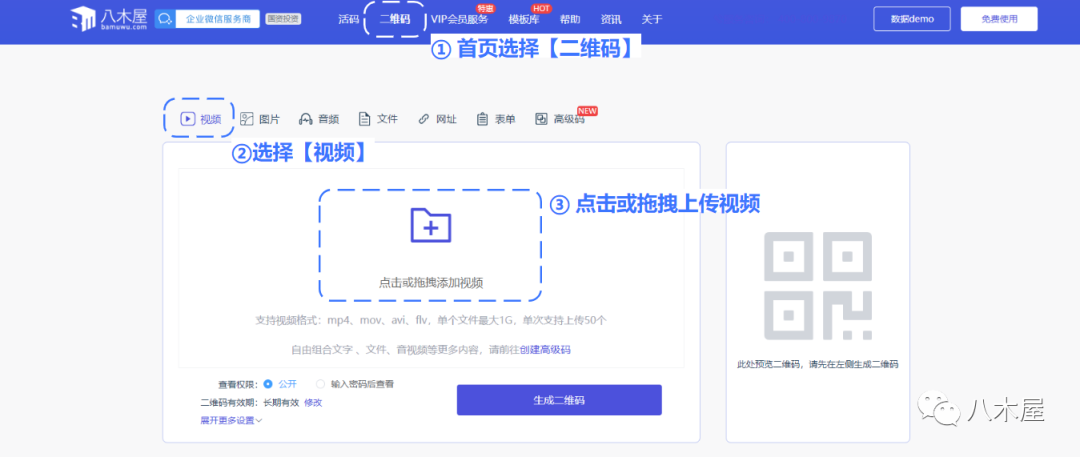The height and width of the screenshot is (457, 1080).
Task: Expand 展开更多设置 options
Action: pyautogui.click(x=231, y=420)
